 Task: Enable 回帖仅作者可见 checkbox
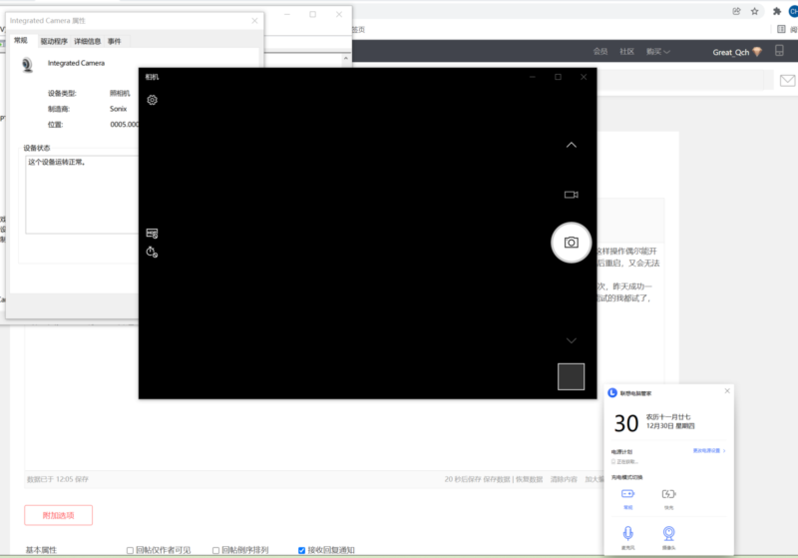tap(130, 550)
